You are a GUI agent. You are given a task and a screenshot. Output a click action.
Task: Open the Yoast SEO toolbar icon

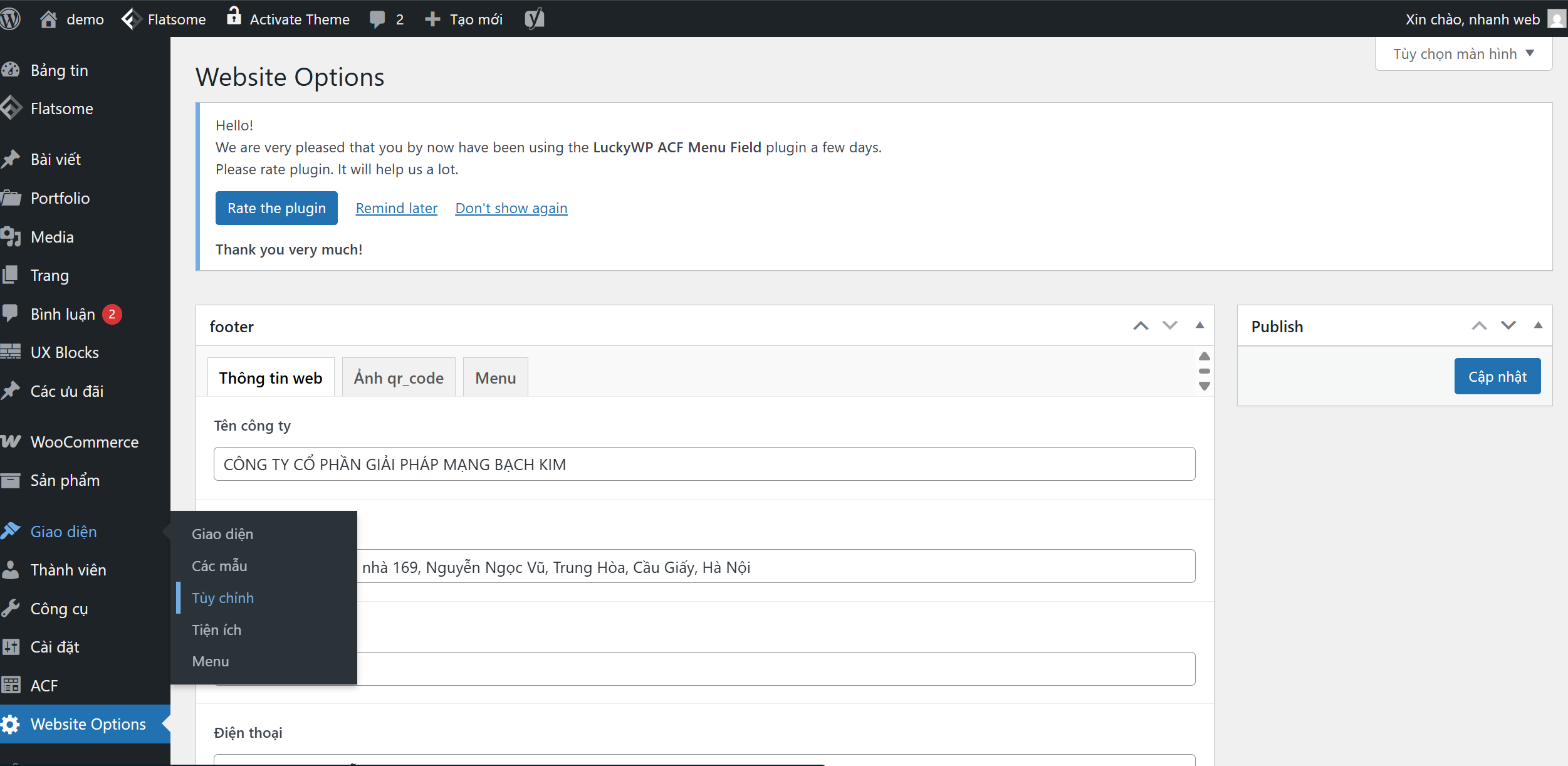(x=534, y=19)
